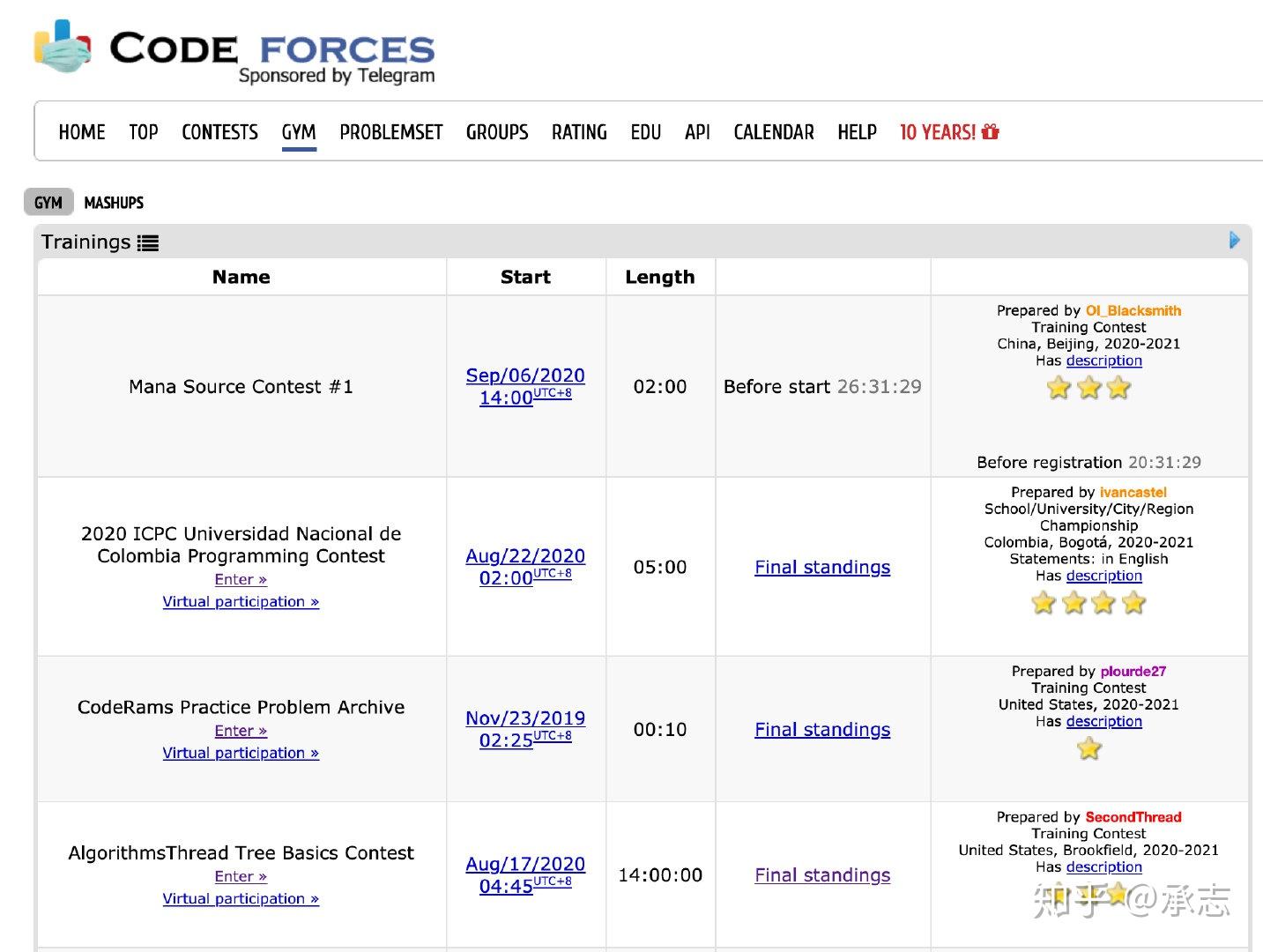Open the trainings list view icon beside Trainings
The height and width of the screenshot is (952, 1263).
pos(148,242)
